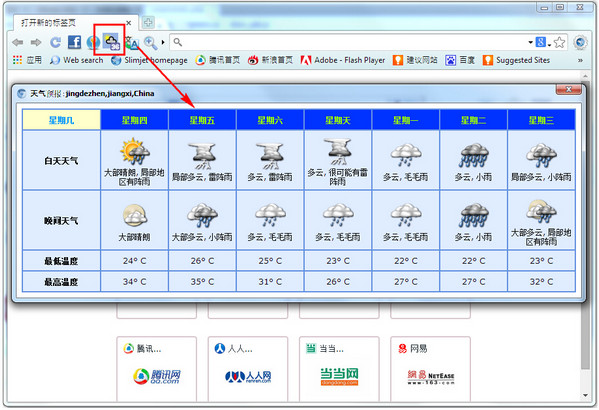Screen dimensions: 599x410
Task: Open the weather forecast extension icon
Action: (111, 42)
